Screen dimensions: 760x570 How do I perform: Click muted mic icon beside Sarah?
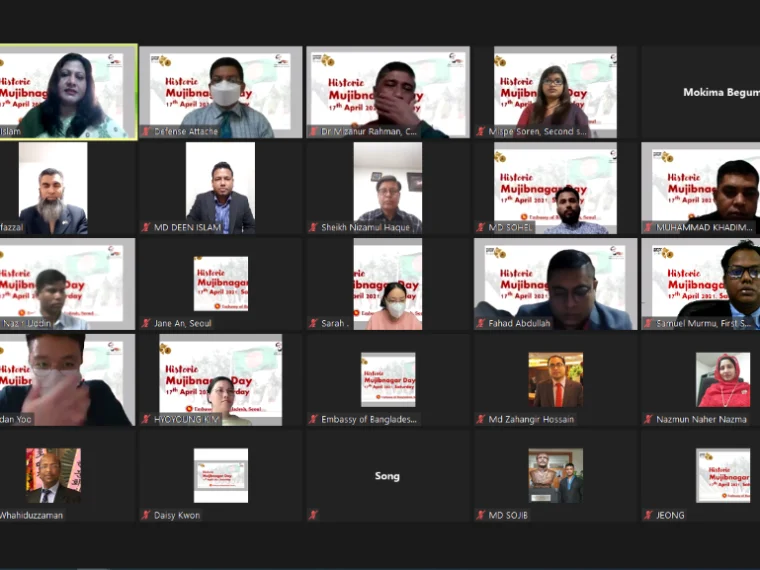[313, 323]
